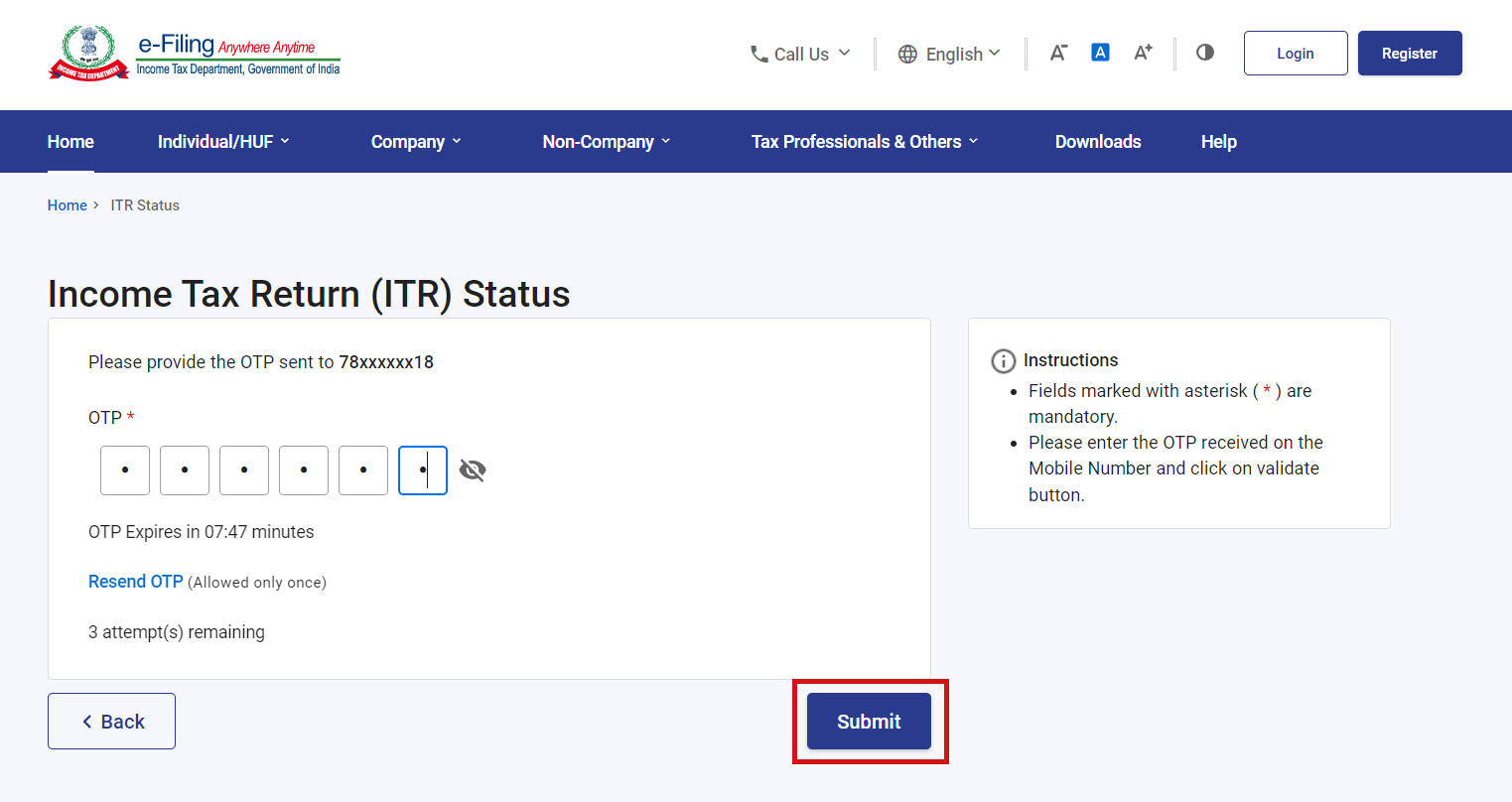Click the e-Filing Income Tax Department logo

[194, 53]
